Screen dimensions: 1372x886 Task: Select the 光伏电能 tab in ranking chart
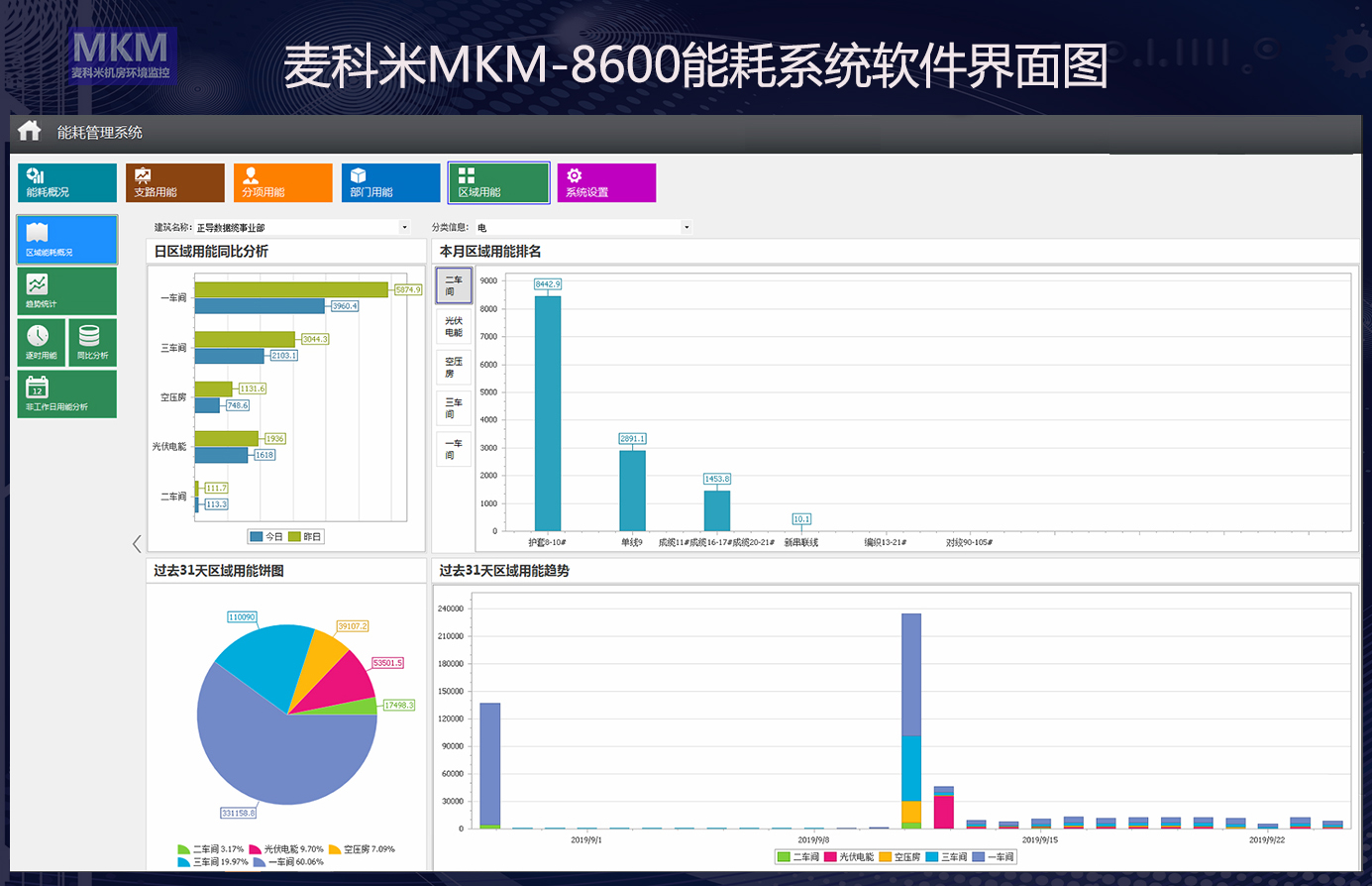coord(454,327)
